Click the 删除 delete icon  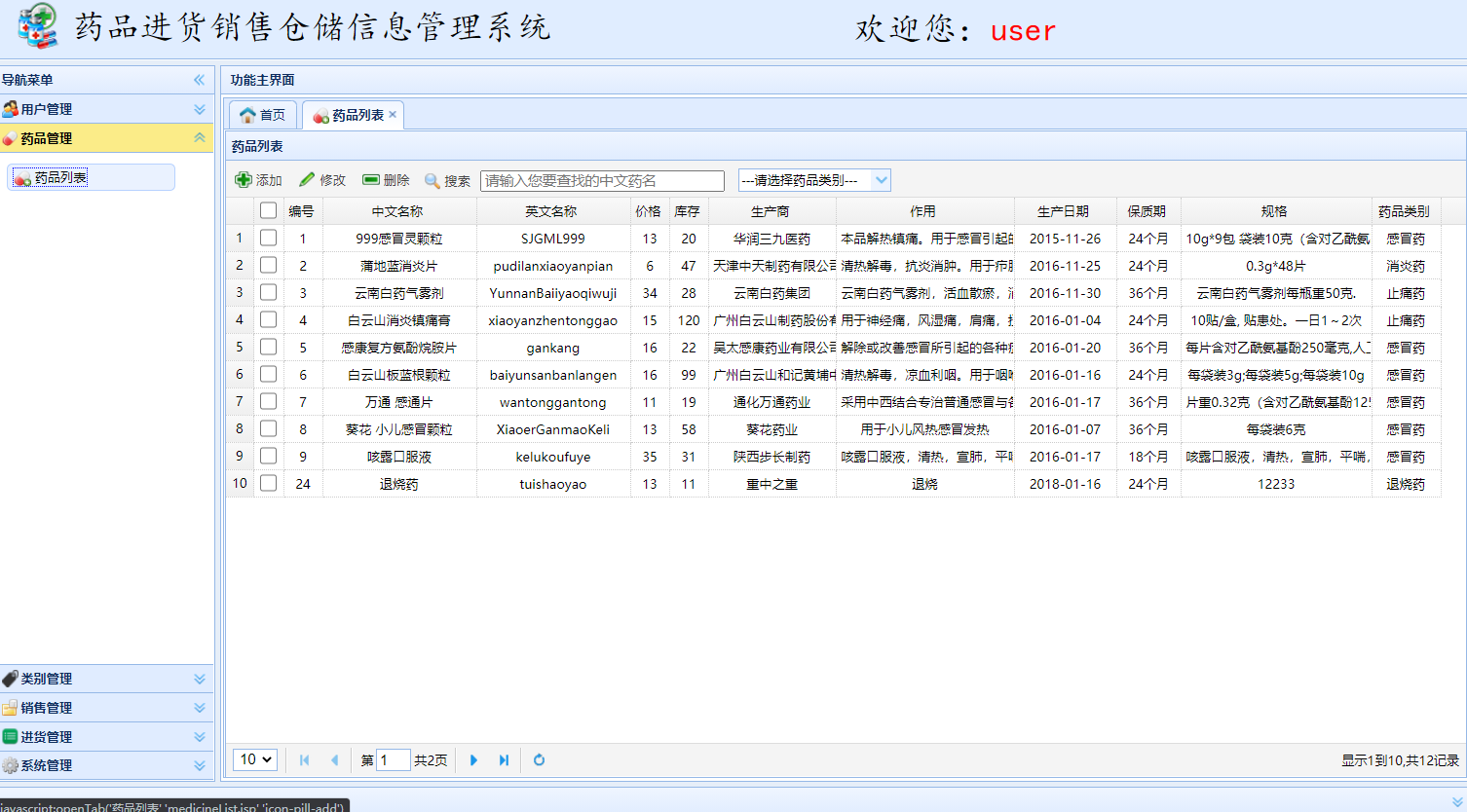coord(371,179)
